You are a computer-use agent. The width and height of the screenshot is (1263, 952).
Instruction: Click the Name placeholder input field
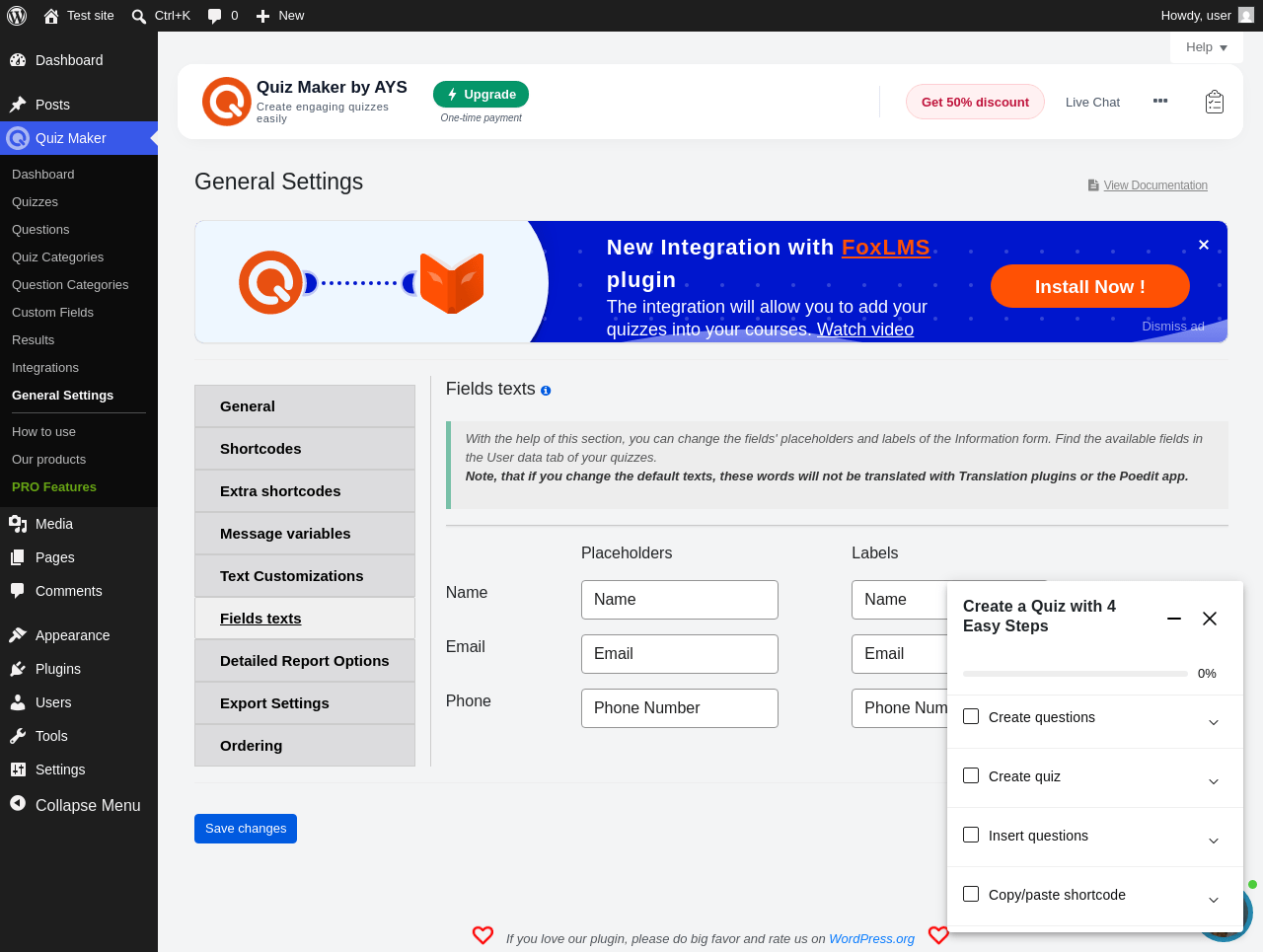tap(680, 600)
